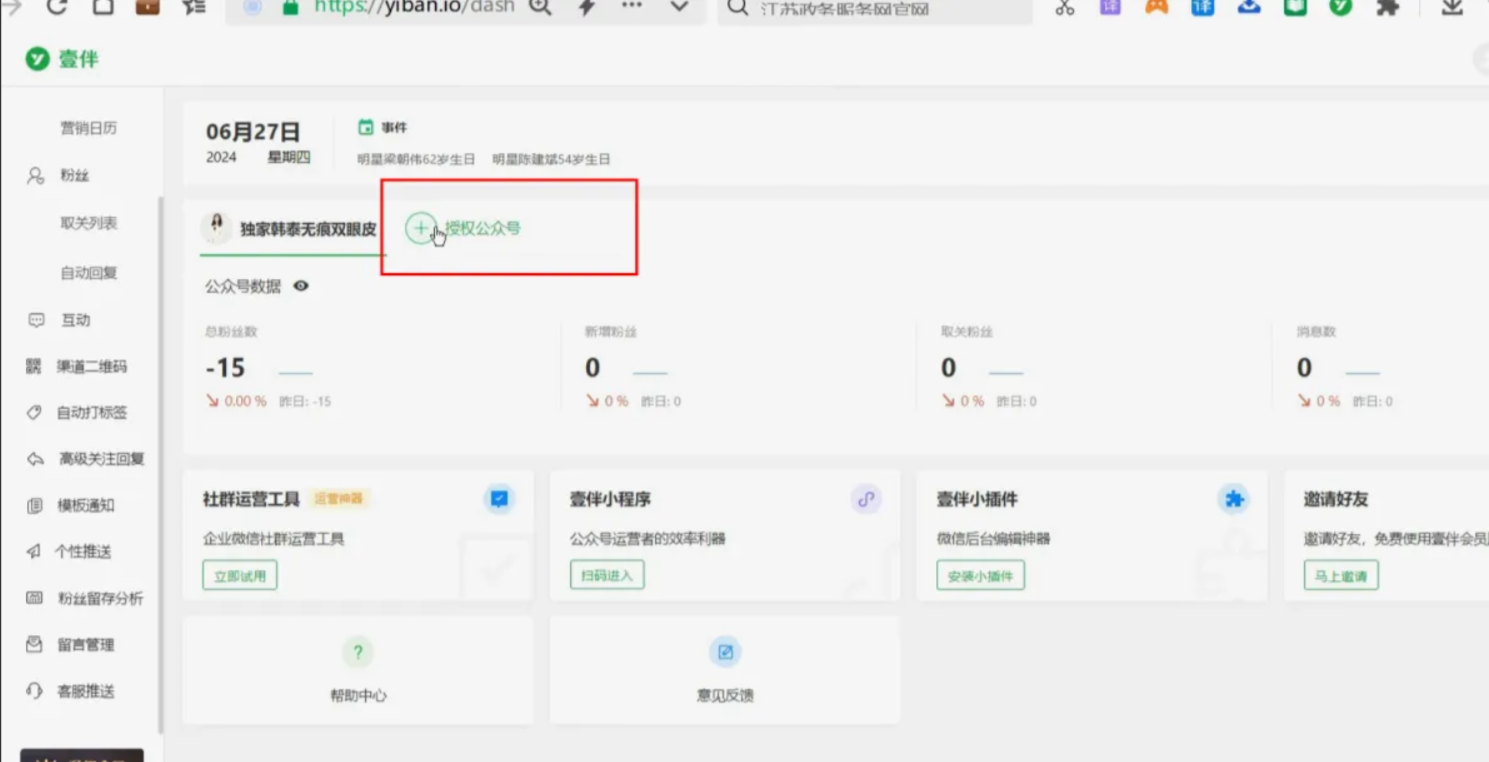Screen dimensions: 1489x762
Task: Click the 安装小插件 button
Action: click(980, 576)
